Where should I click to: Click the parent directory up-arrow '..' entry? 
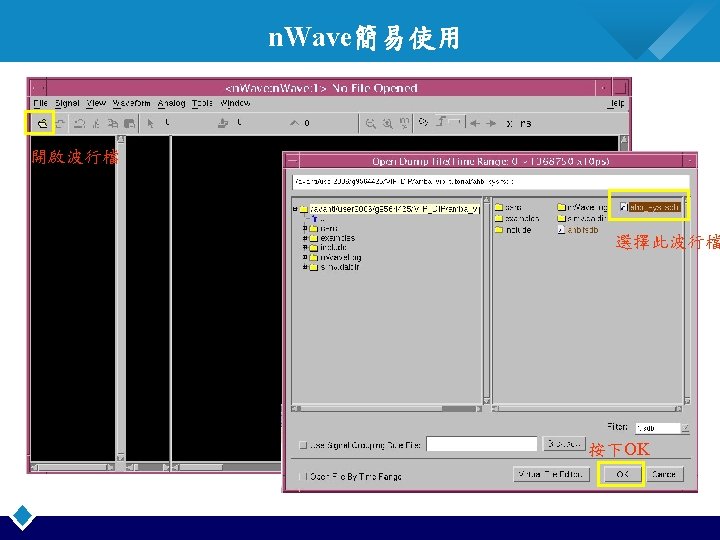tap(315, 219)
